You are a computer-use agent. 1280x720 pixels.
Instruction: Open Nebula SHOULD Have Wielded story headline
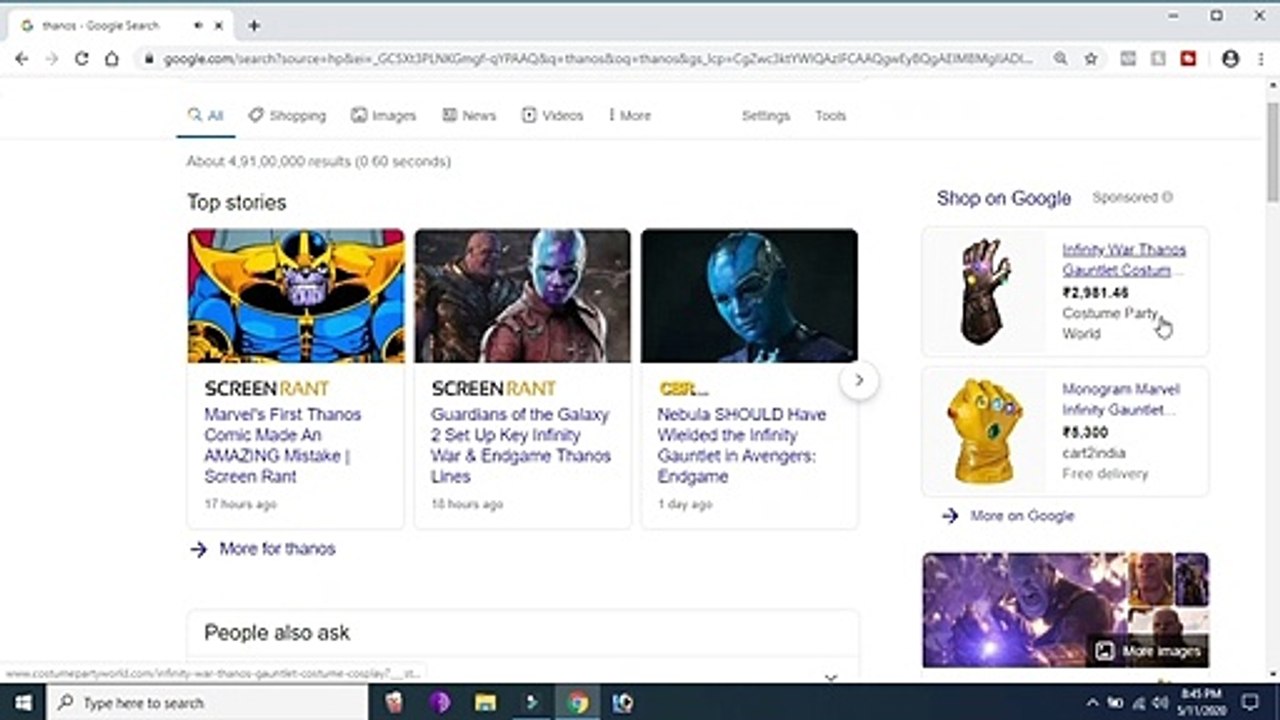pyautogui.click(x=742, y=445)
